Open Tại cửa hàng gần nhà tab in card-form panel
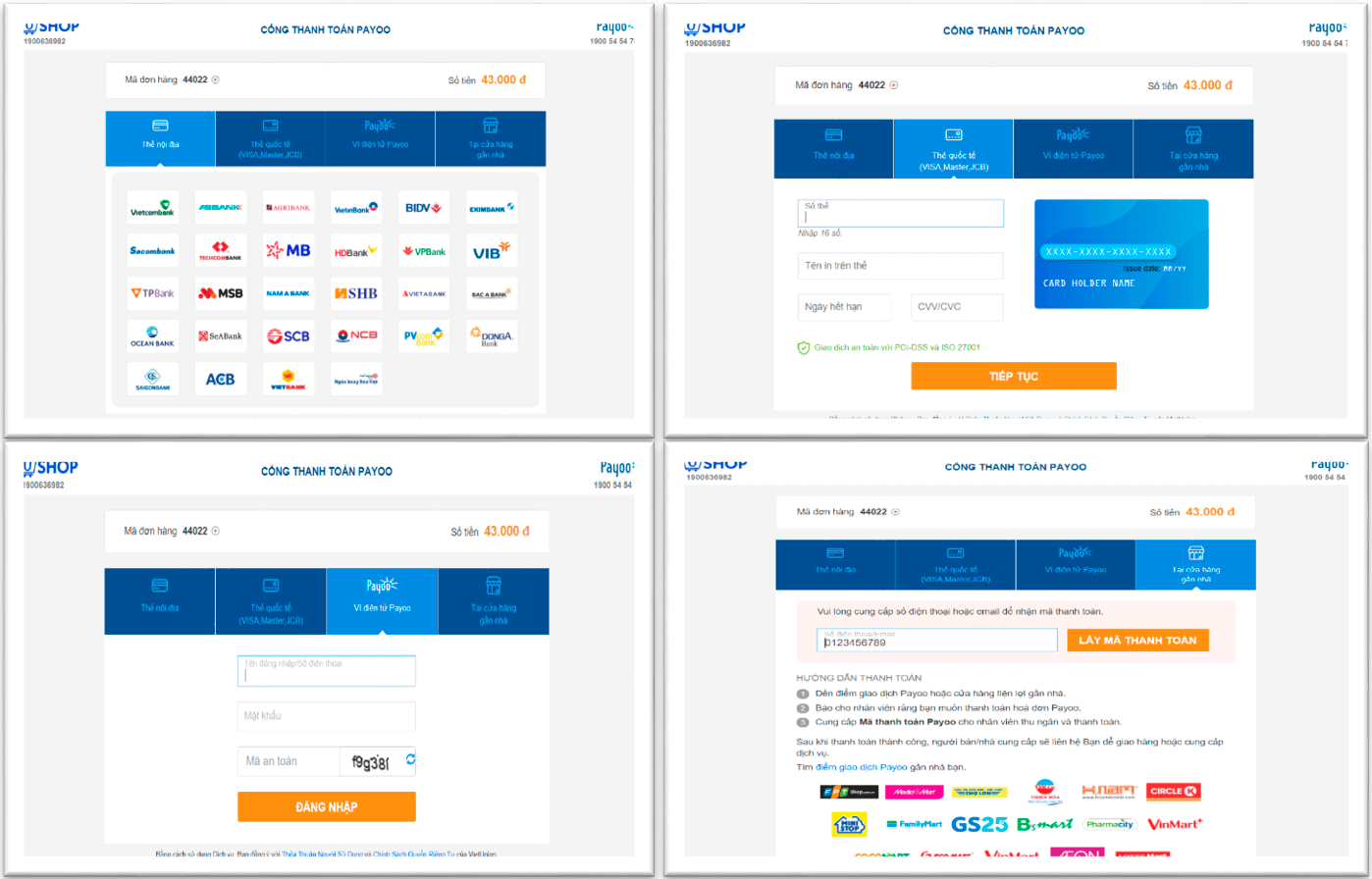The height and width of the screenshot is (879, 1372). (x=1193, y=148)
